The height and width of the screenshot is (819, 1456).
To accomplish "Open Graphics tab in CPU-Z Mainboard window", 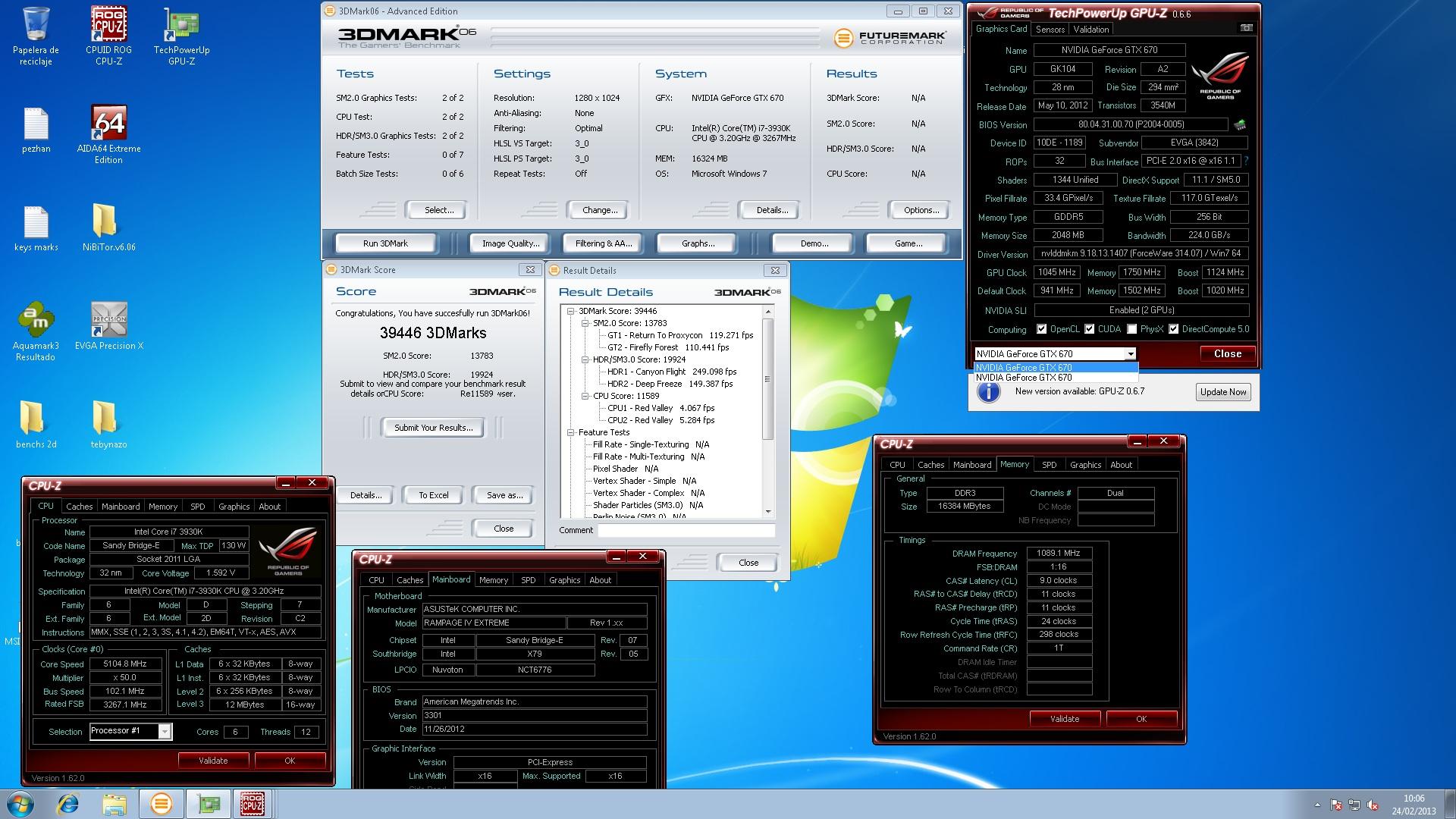I will 564,580.
